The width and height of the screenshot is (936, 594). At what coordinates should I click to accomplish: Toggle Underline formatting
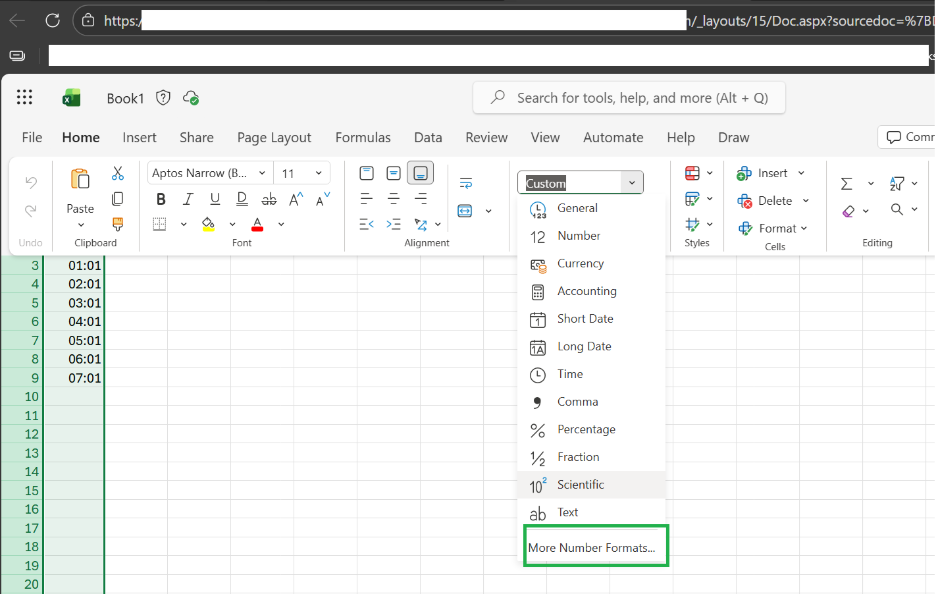point(215,199)
